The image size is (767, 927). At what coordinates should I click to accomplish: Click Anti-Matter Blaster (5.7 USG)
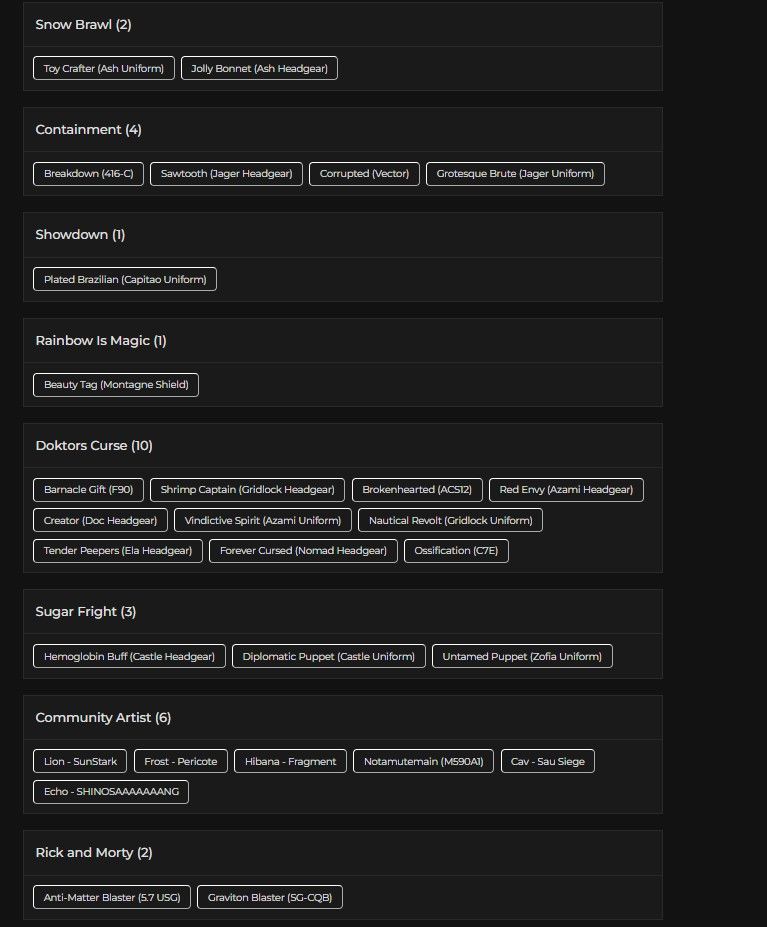point(112,897)
